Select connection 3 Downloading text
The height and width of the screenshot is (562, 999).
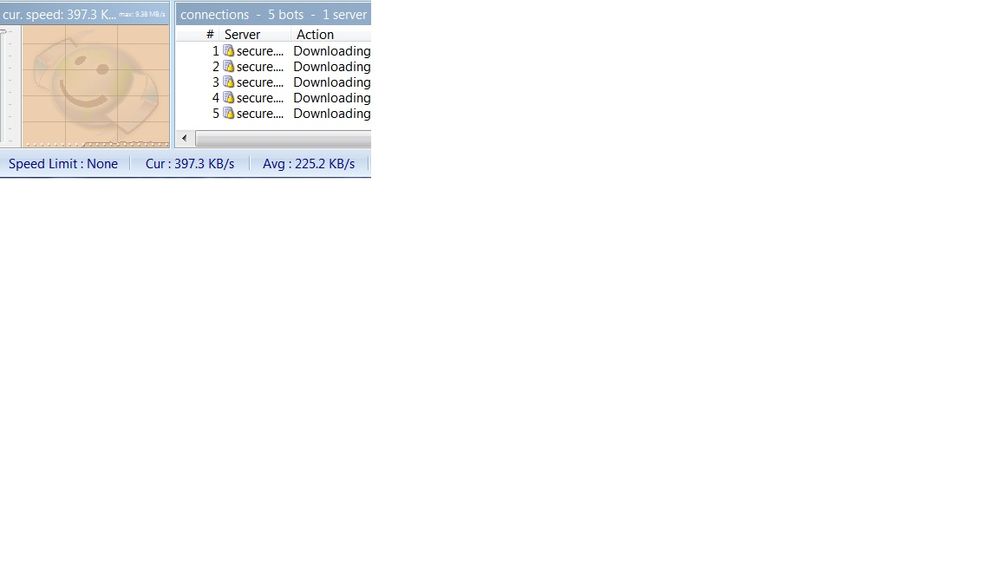(x=332, y=82)
